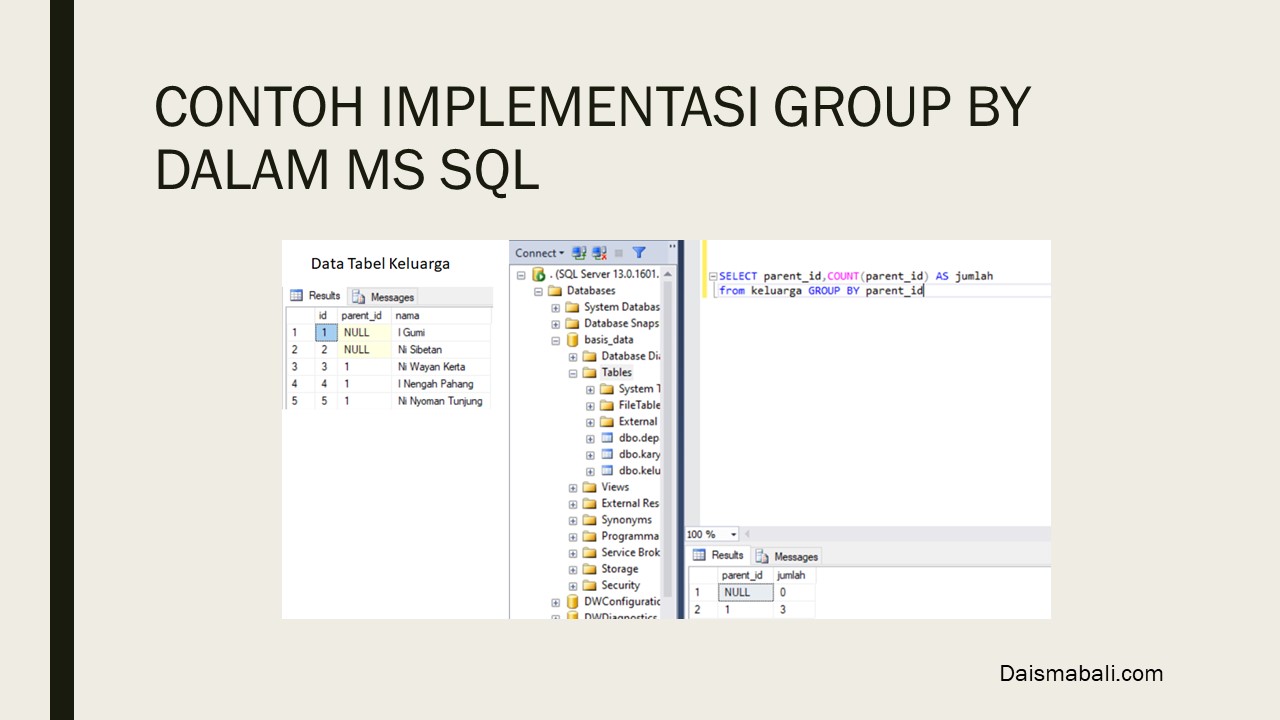Select the Storage folder in tree
Screen dimensions: 1280x720
619,569
